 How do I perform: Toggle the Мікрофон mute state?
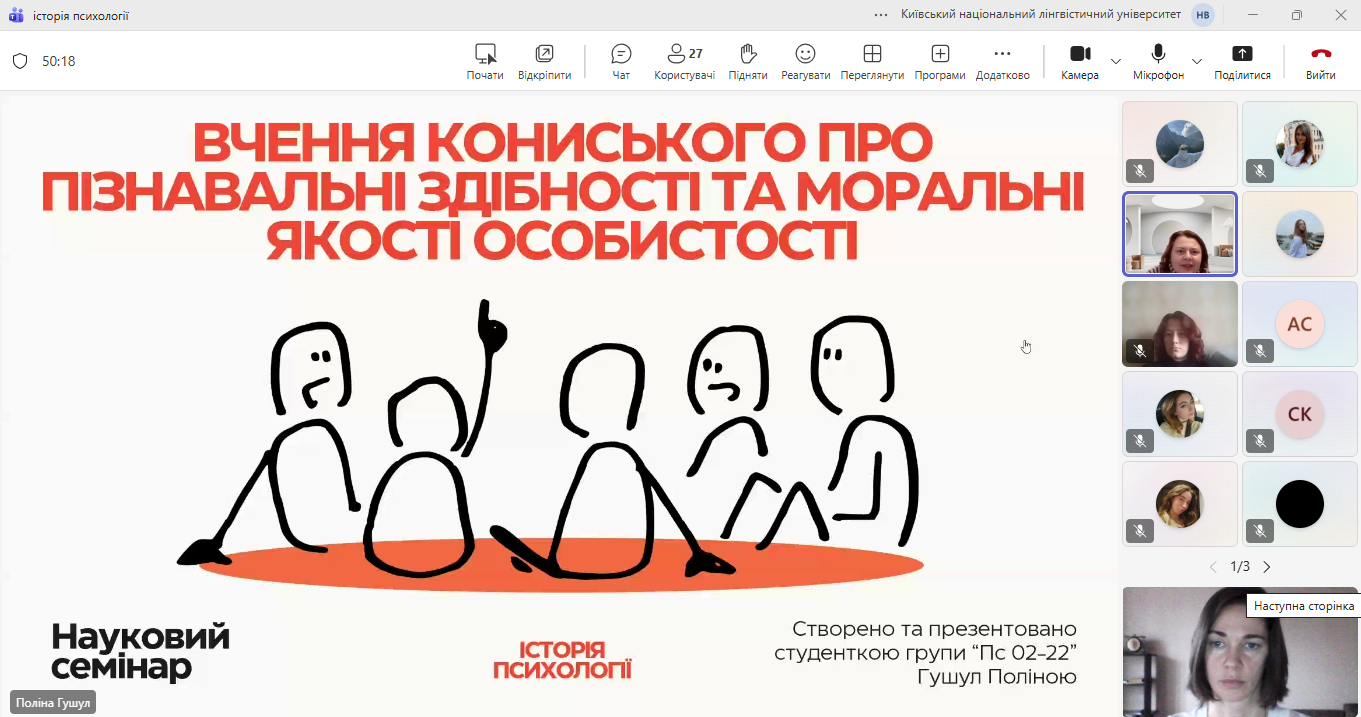tap(1158, 61)
